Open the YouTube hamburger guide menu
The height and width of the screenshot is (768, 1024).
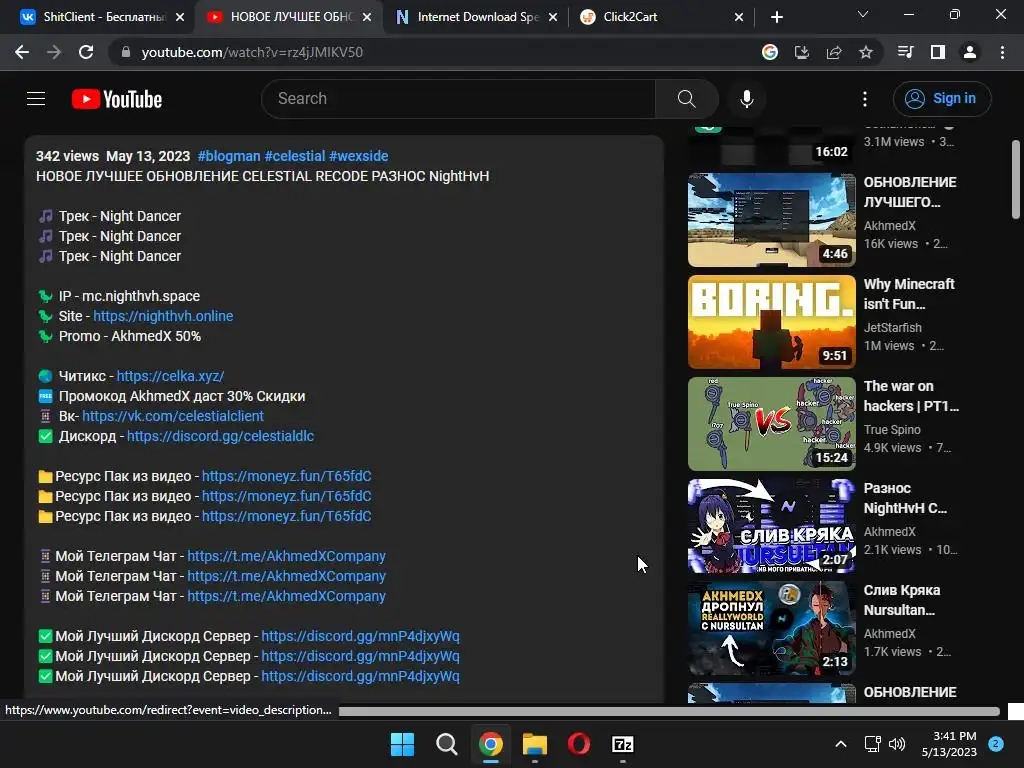[x=36, y=99]
